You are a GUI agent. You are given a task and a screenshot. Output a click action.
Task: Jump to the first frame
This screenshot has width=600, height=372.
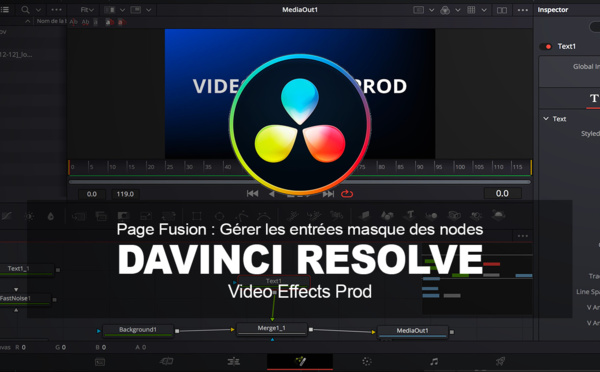click(x=252, y=194)
